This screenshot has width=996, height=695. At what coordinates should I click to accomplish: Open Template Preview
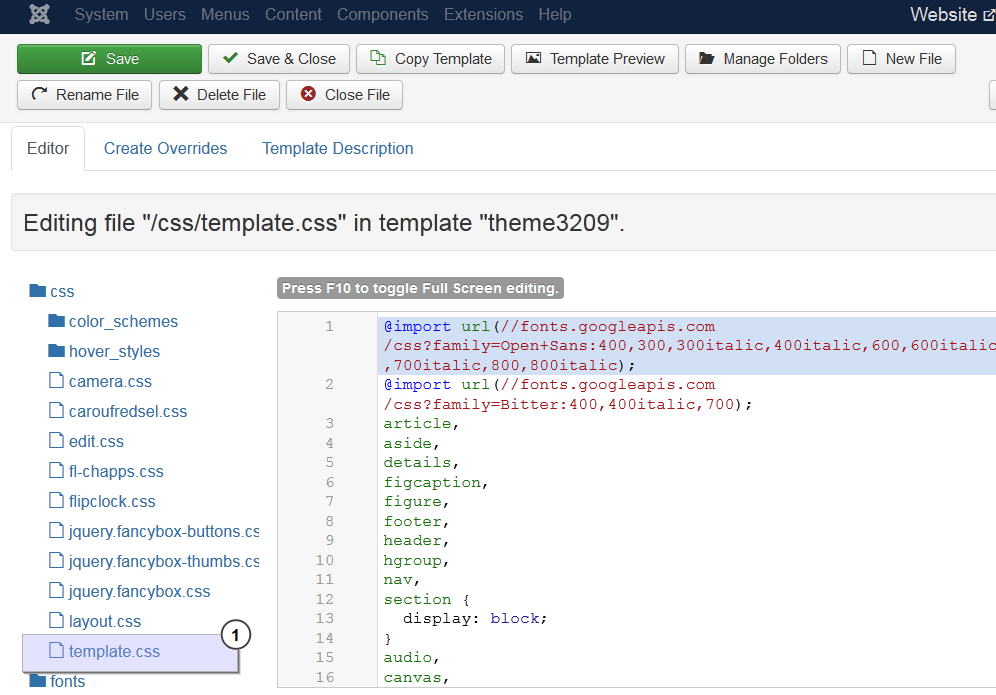[x=595, y=58]
